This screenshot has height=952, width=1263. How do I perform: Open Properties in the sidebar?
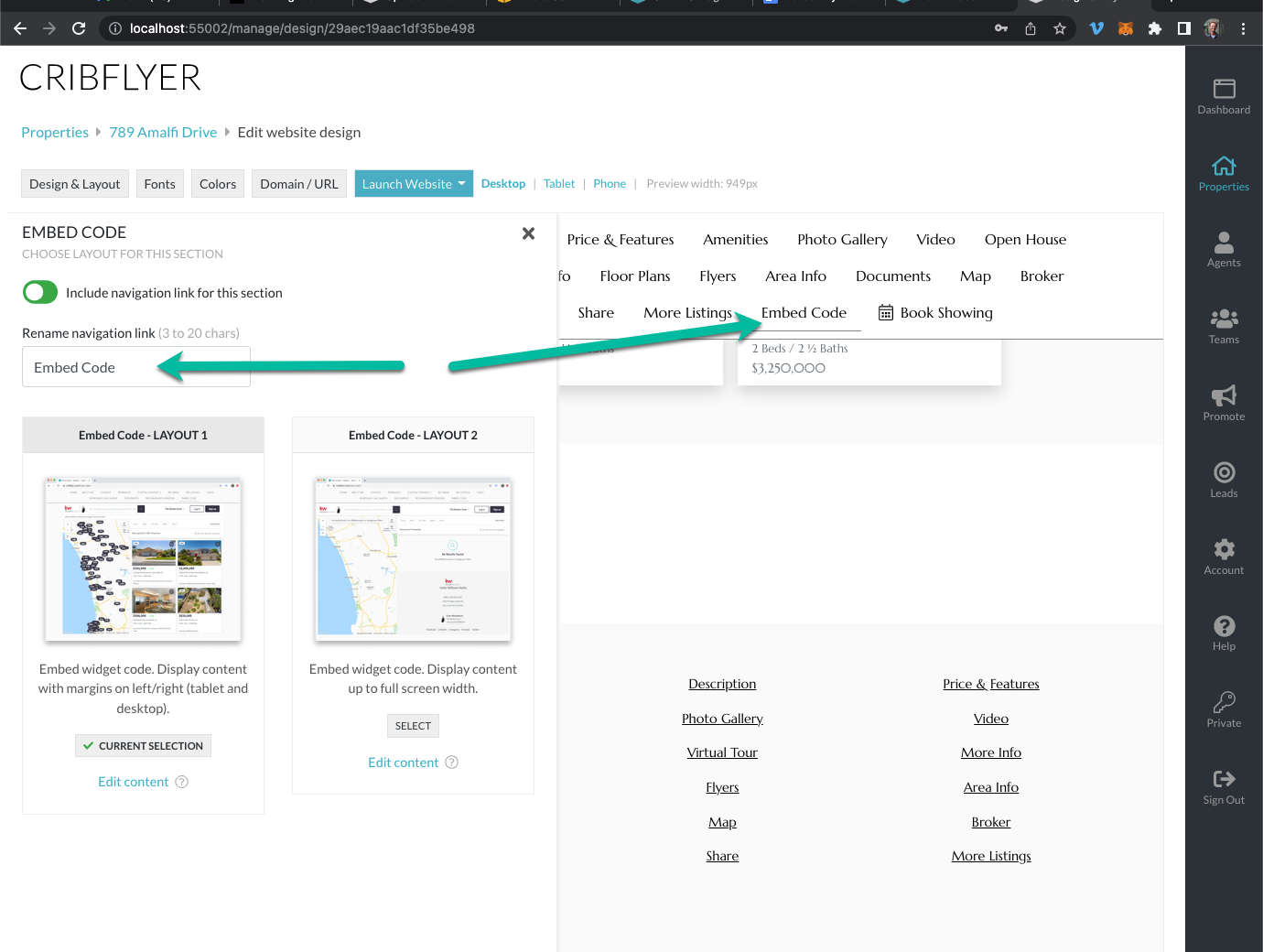(1224, 174)
